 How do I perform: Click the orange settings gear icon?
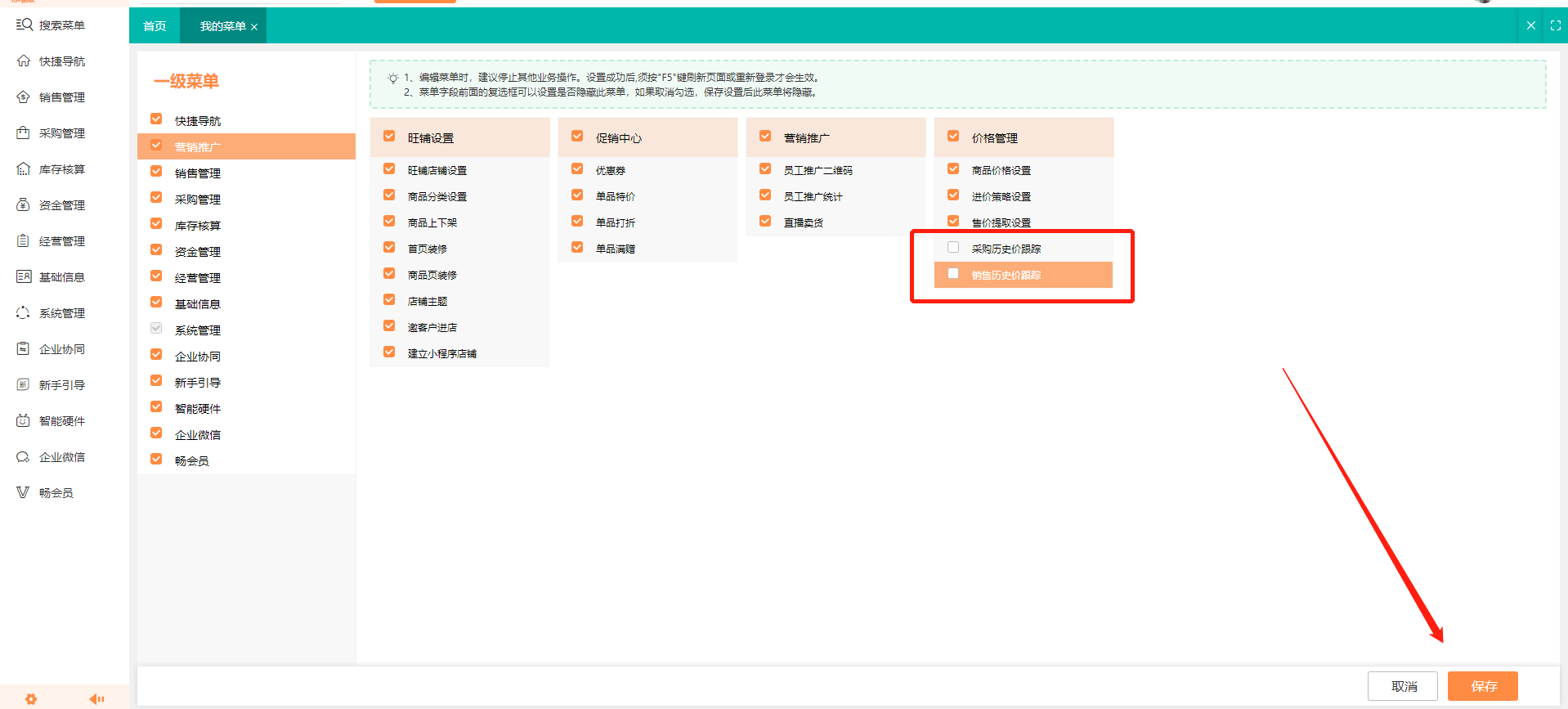tap(31, 699)
